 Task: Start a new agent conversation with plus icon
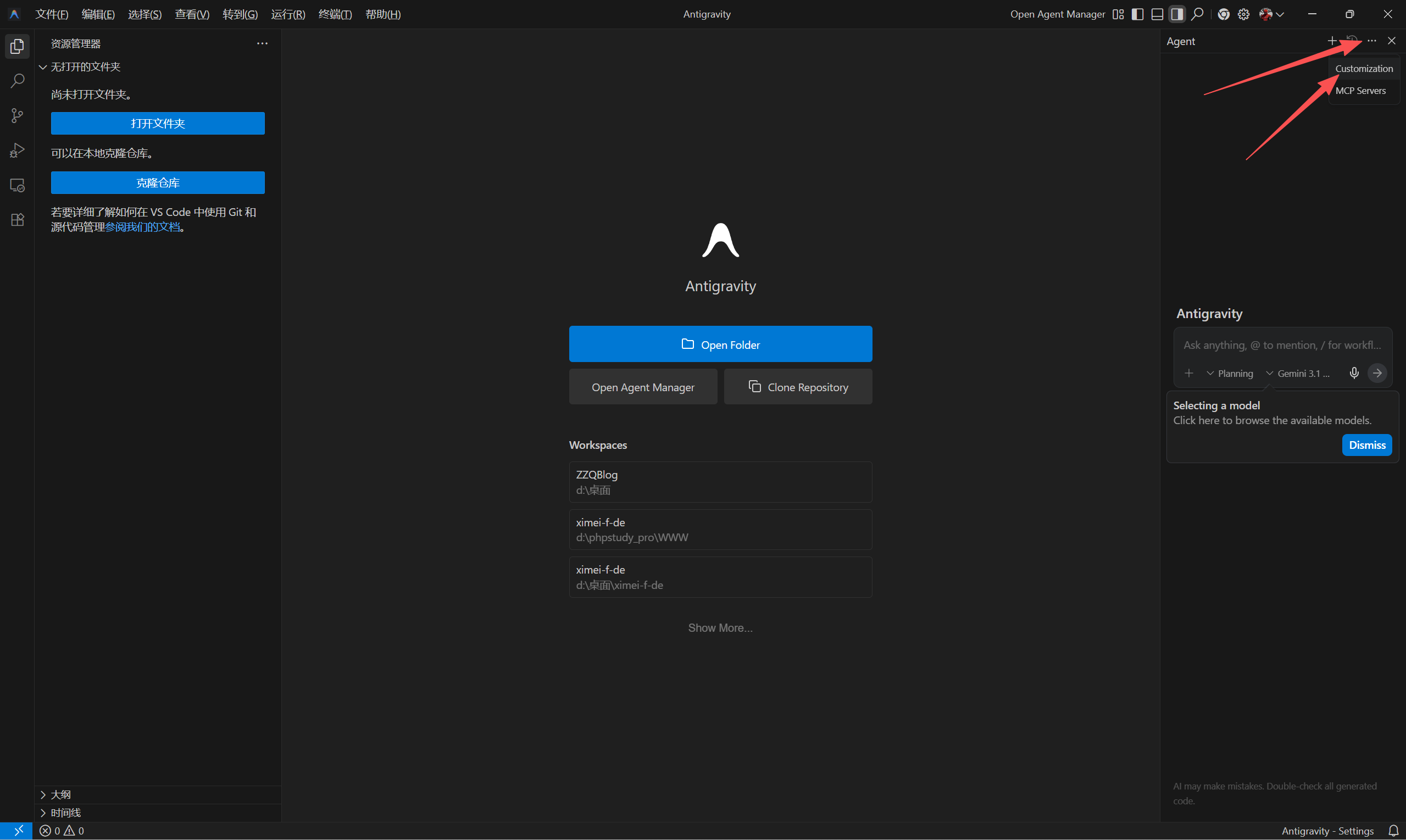1332,41
